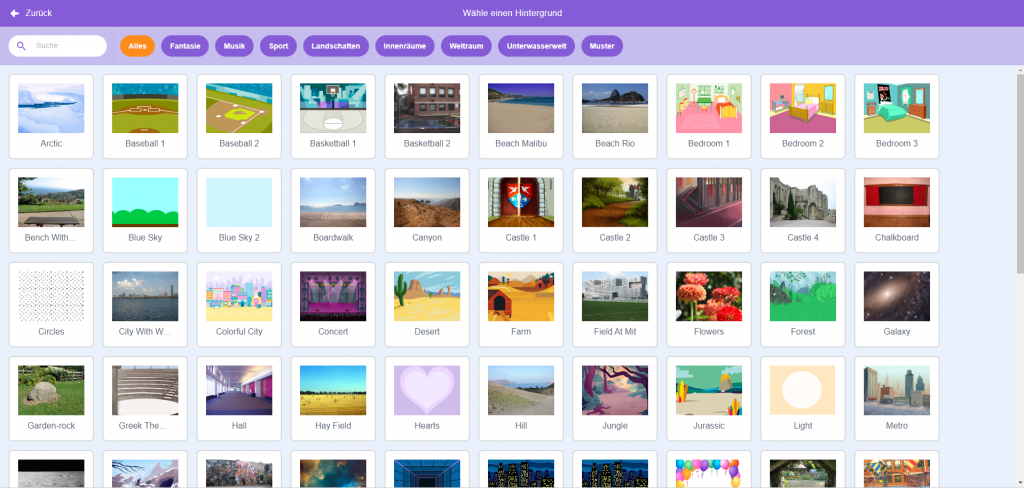Select the Hearts backdrop
The height and width of the screenshot is (489, 1024).
click(427, 398)
